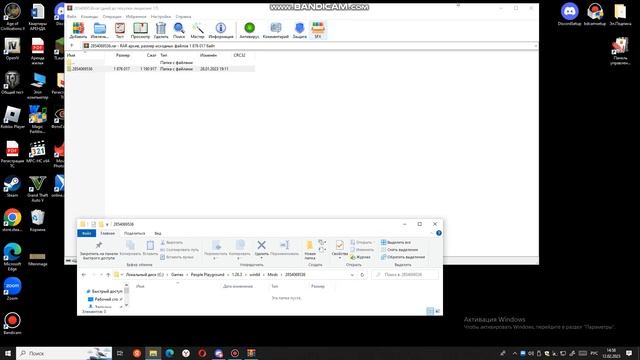The image size is (640, 360).
Task: Click Mods in Explorer address breadcrumb
Action: point(273,275)
